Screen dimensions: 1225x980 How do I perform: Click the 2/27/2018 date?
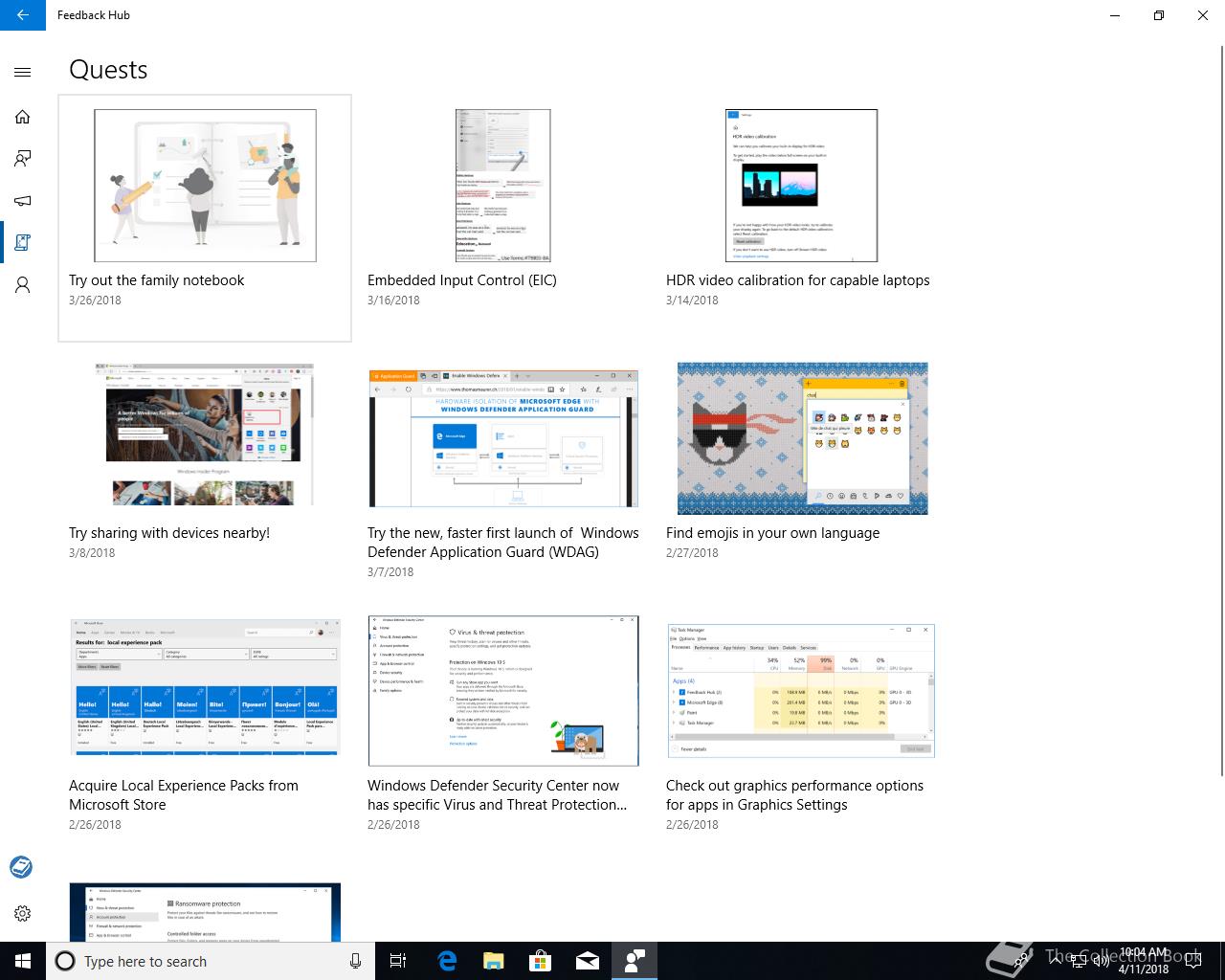coord(692,553)
